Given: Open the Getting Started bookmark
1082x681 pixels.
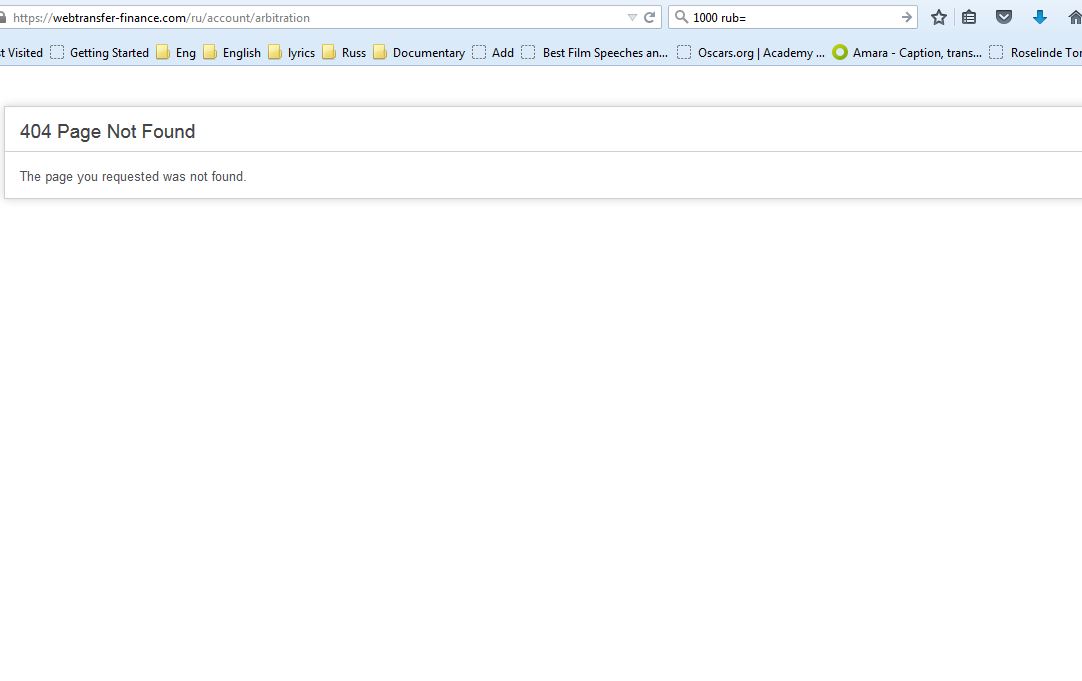Looking at the screenshot, I should (x=99, y=52).
